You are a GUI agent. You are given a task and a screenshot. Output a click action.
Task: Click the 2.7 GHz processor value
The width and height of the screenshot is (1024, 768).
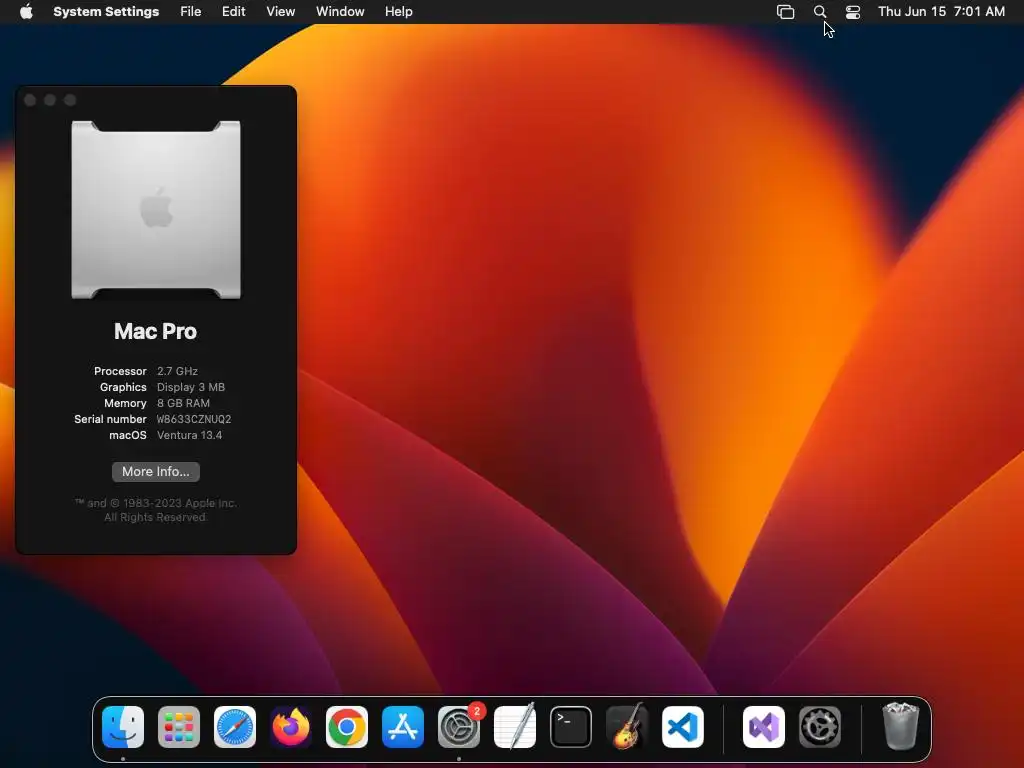tap(177, 371)
